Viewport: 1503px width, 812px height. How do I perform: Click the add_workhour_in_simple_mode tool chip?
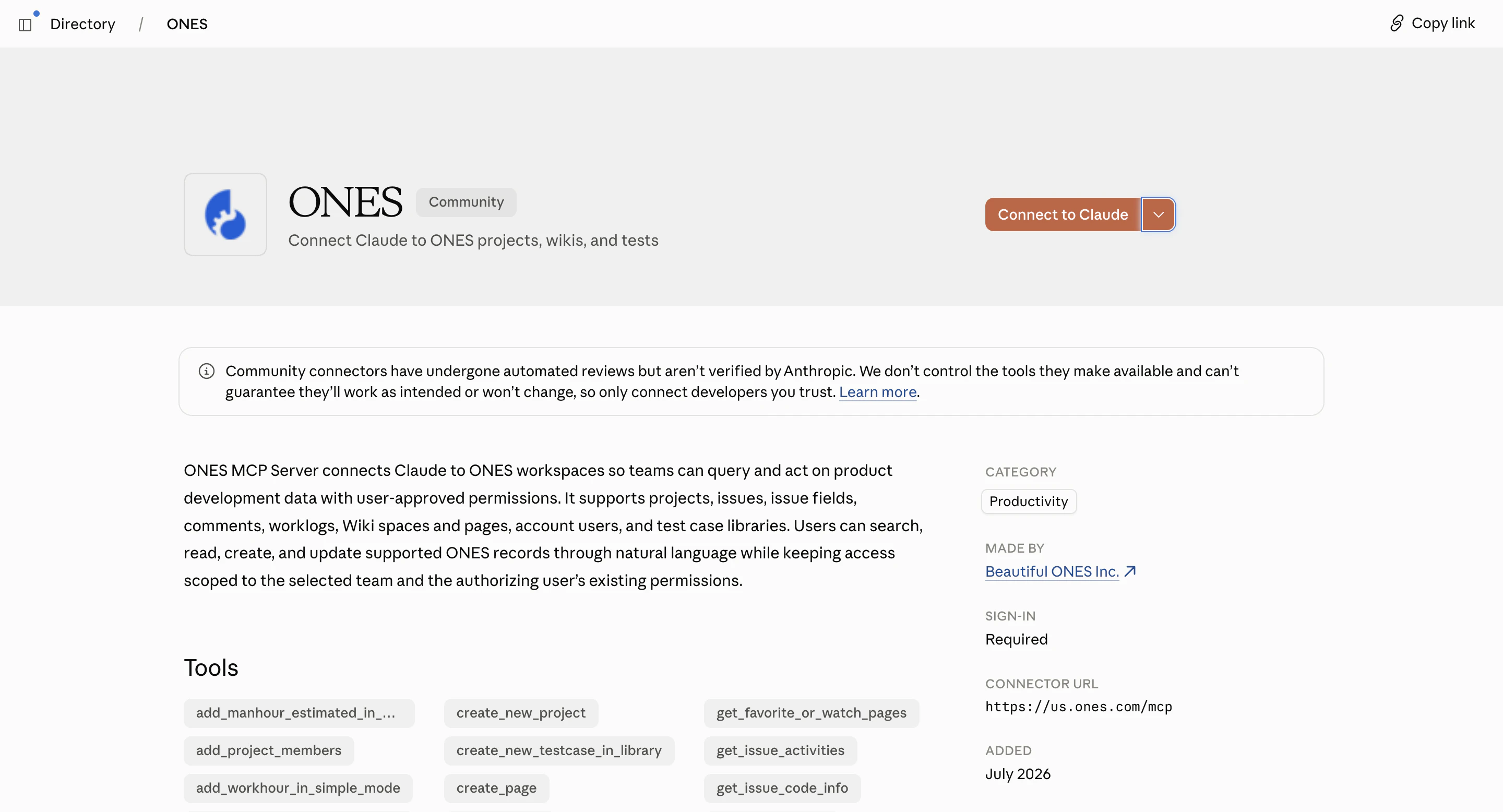tap(298, 788)
